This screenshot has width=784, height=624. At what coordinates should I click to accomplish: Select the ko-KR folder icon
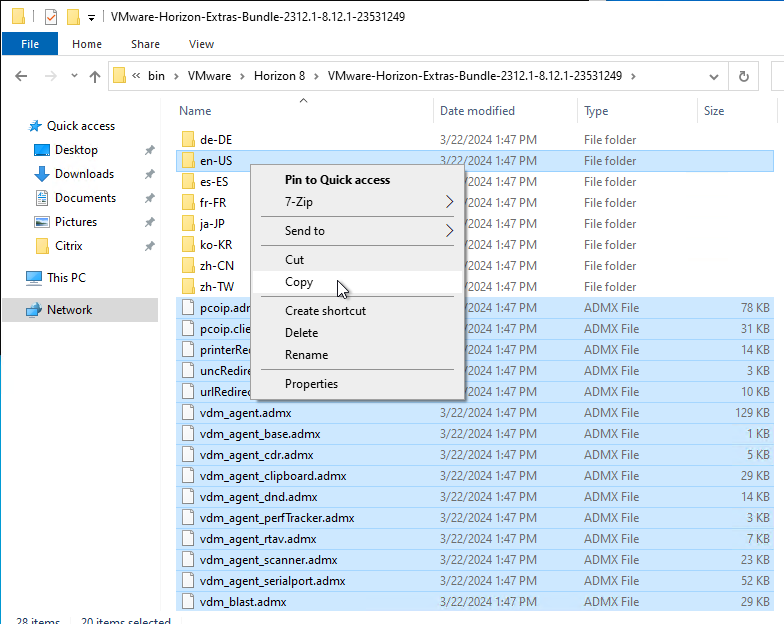point(188,244)
